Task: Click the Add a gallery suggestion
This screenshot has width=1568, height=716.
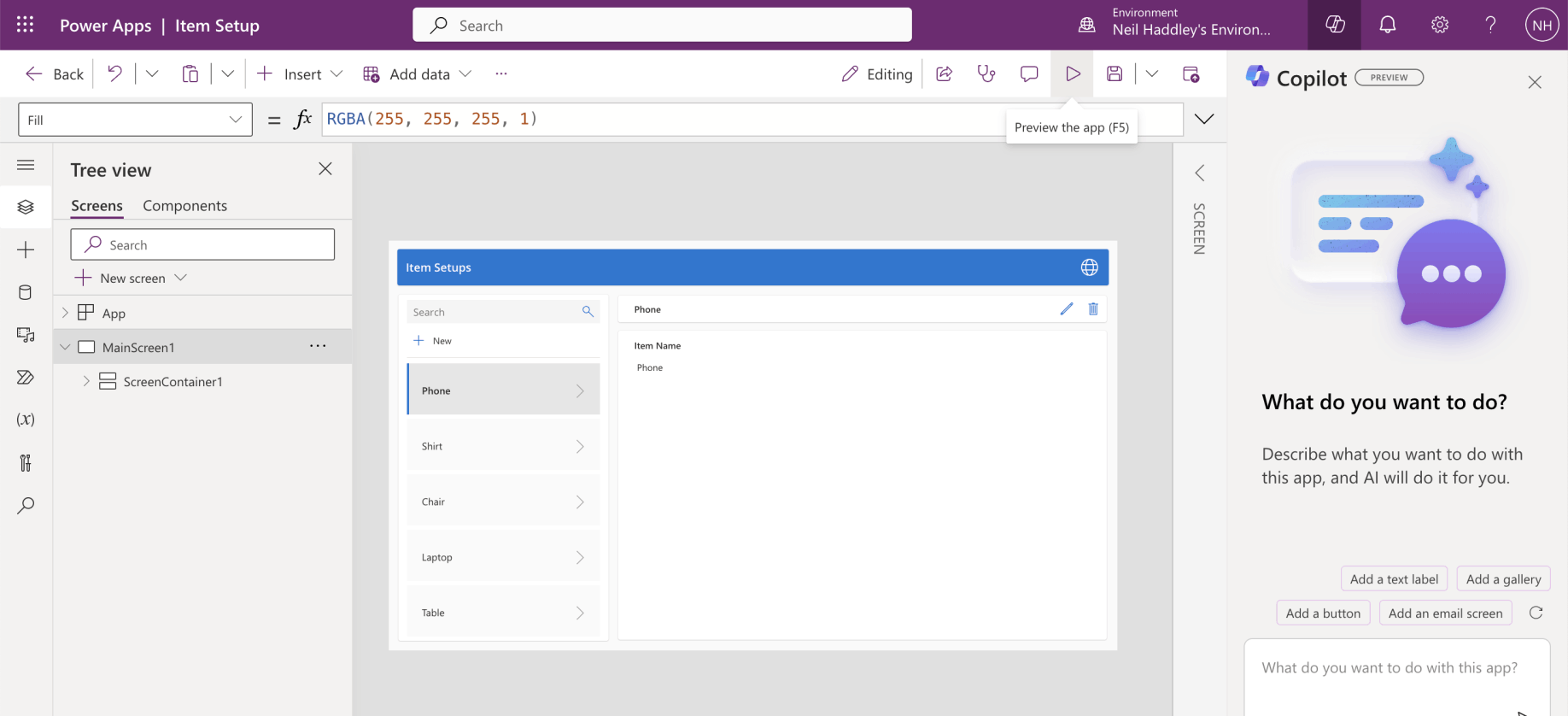Action: point(1503,579)
